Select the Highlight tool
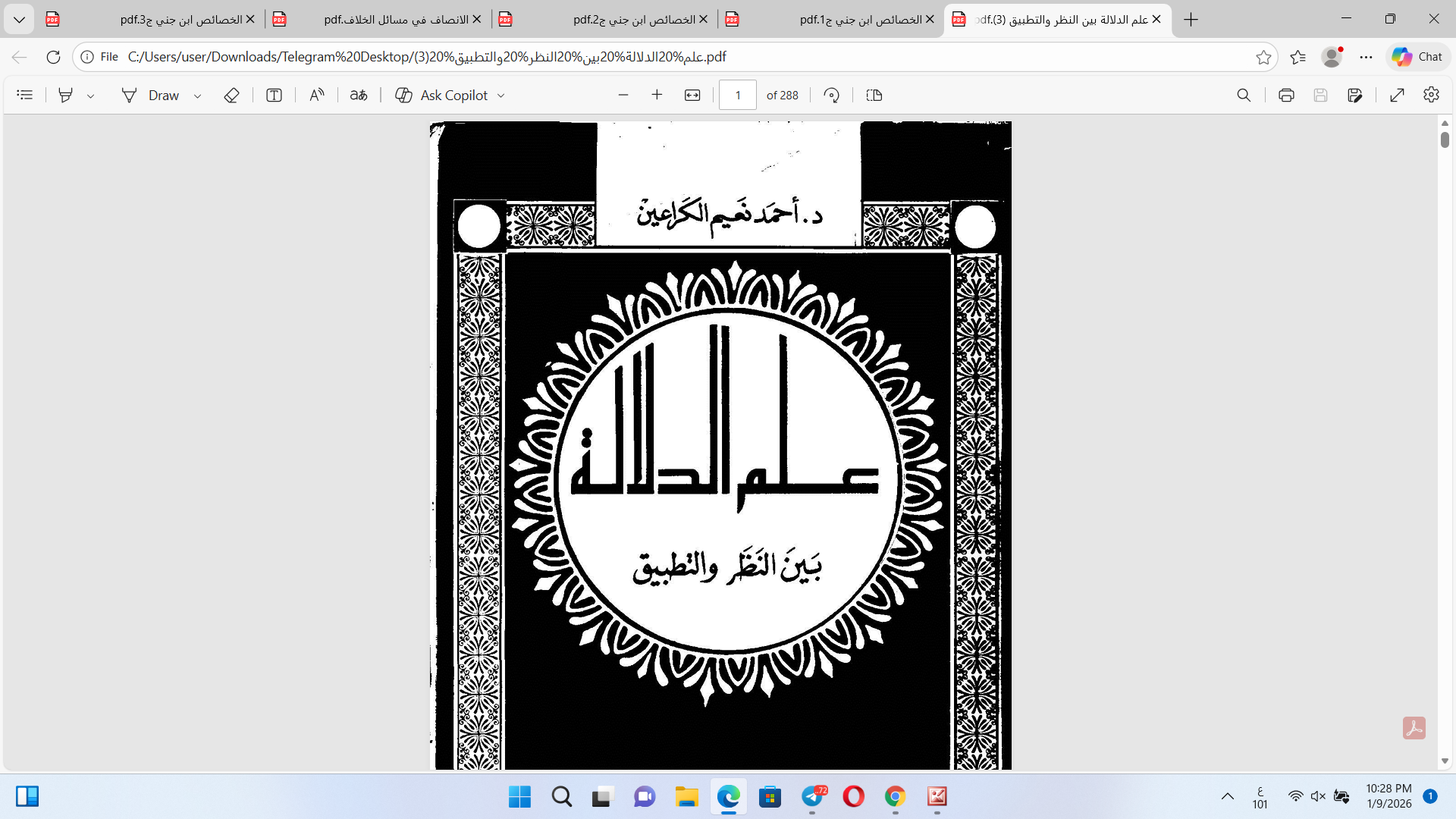The width and height of the screenshot is (1456, 819). (66, 95)
